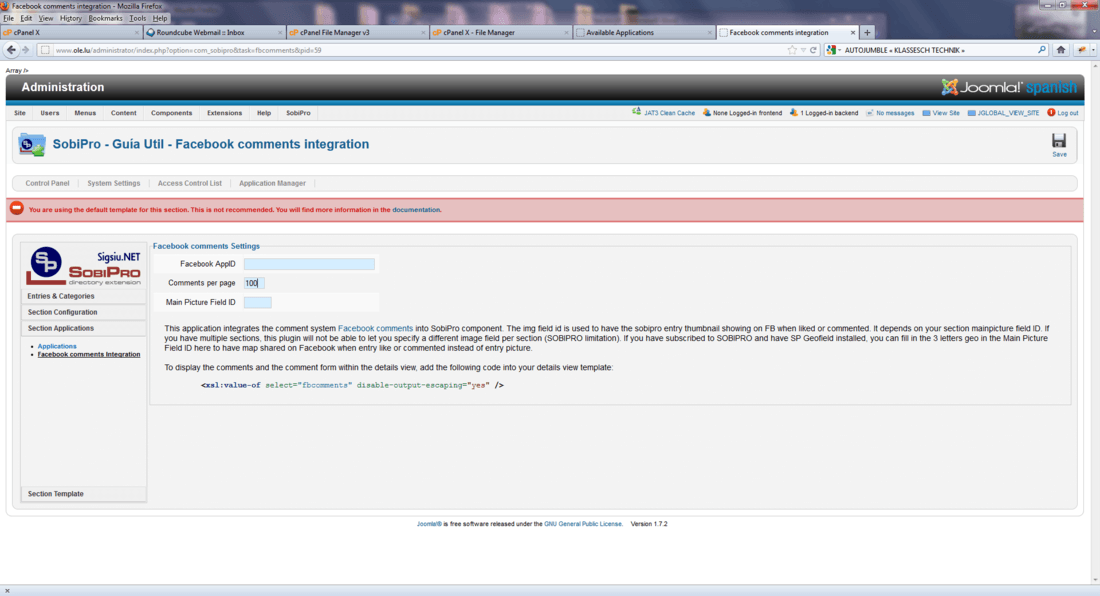Open Firefox Bookmarks menu
The image size is (1100, 596).
click(105, 18)
